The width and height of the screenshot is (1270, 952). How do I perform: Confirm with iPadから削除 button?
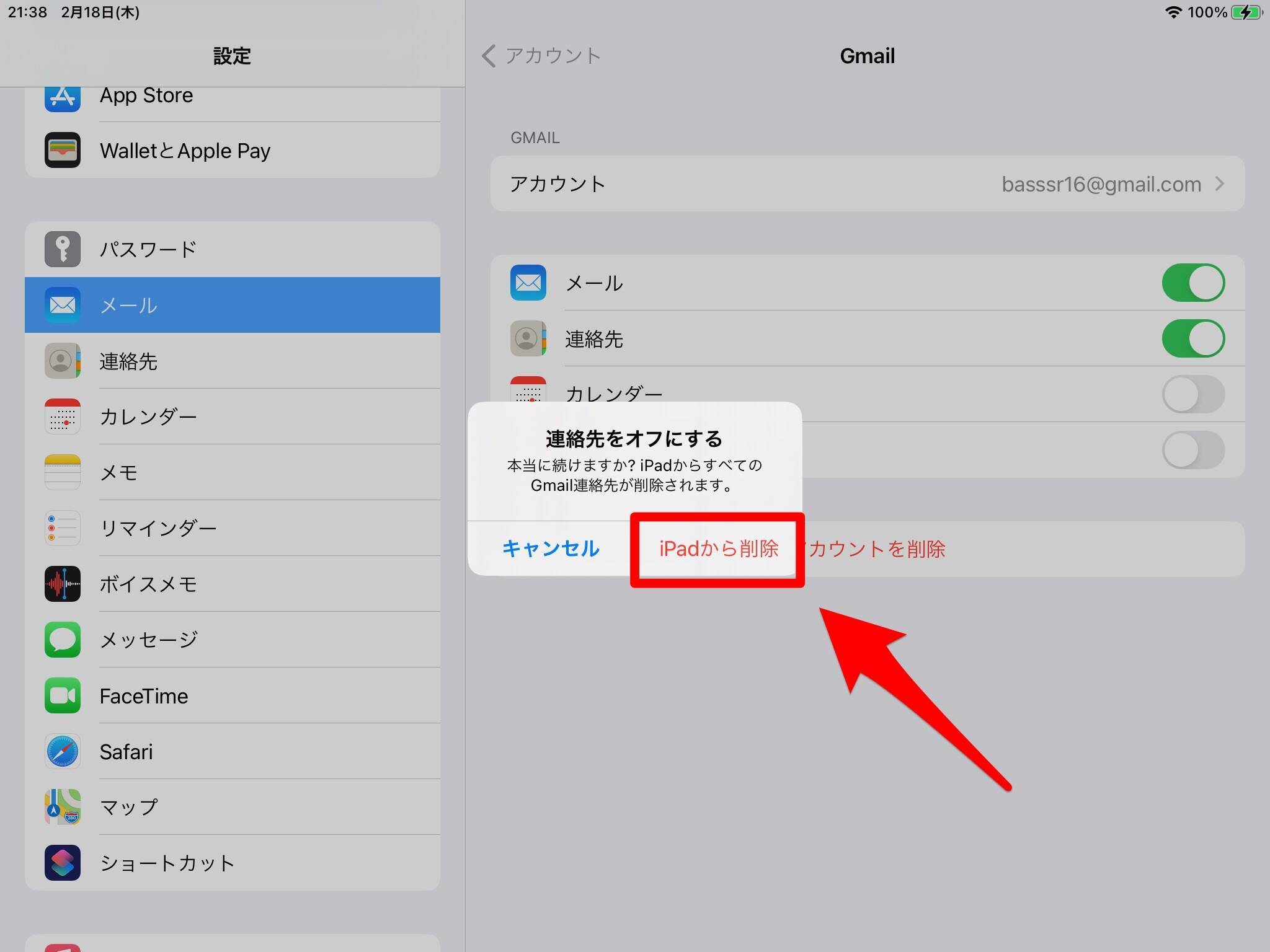(718, 549)
